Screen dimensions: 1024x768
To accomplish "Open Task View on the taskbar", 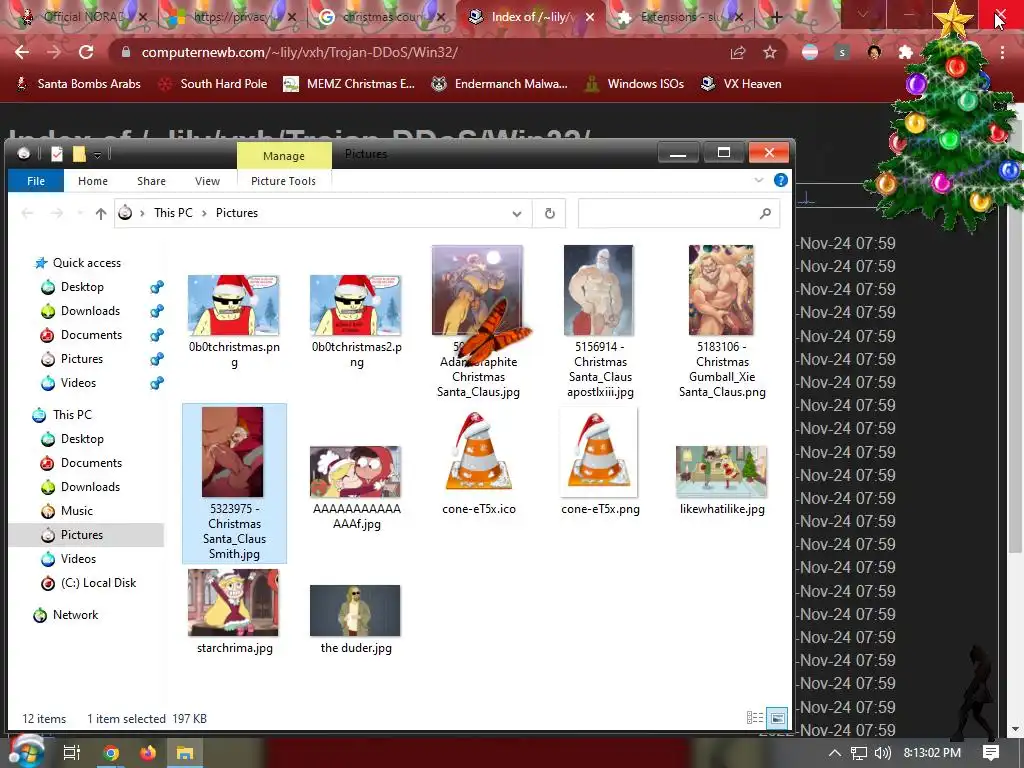I will 71,753.
